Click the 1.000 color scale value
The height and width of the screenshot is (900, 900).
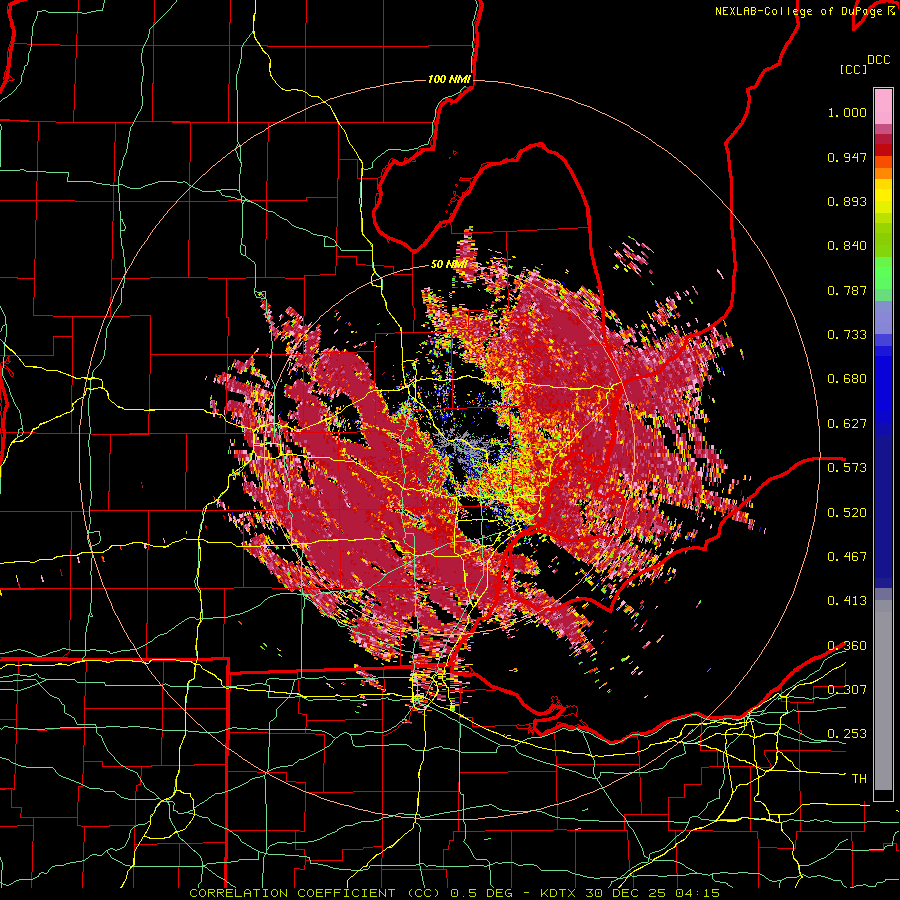[x=847, y=112]
